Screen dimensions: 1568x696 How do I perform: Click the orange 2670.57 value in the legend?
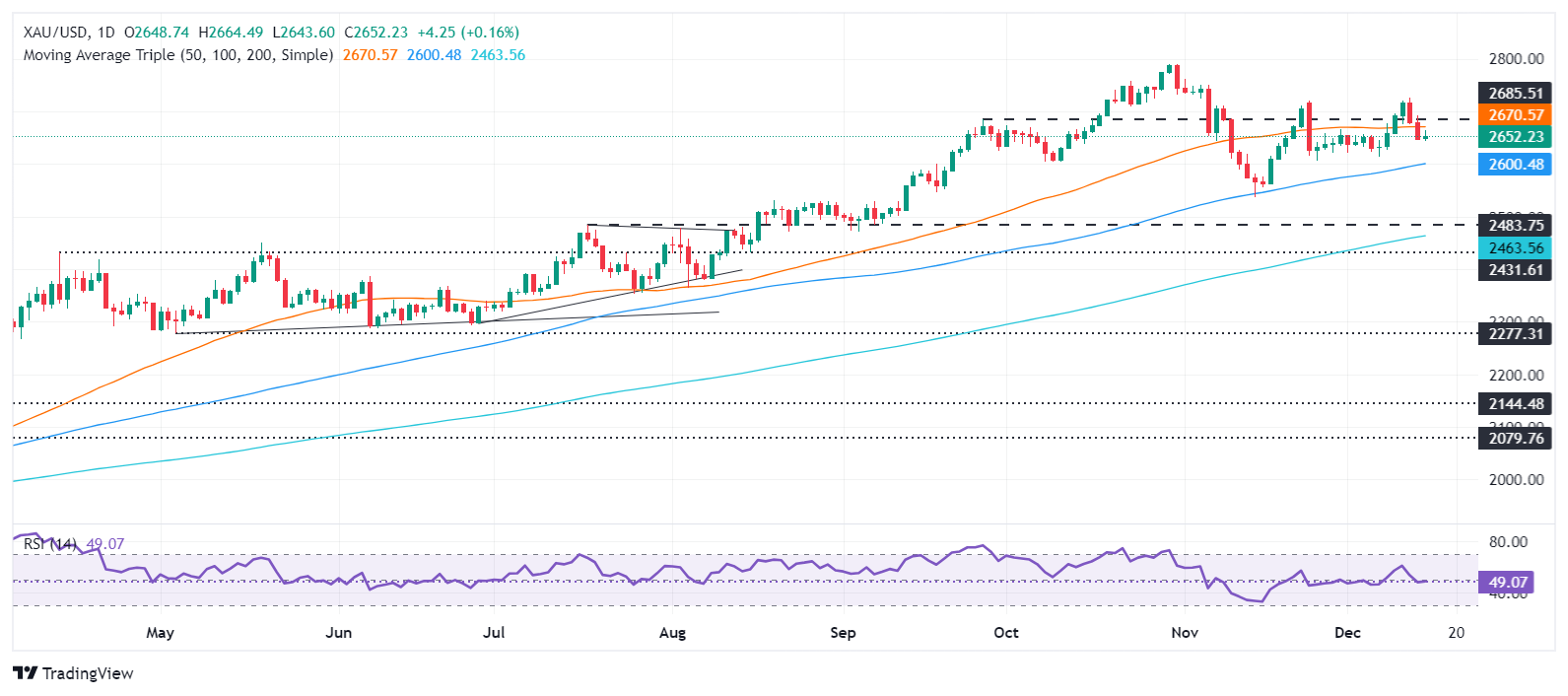(370, 55)
